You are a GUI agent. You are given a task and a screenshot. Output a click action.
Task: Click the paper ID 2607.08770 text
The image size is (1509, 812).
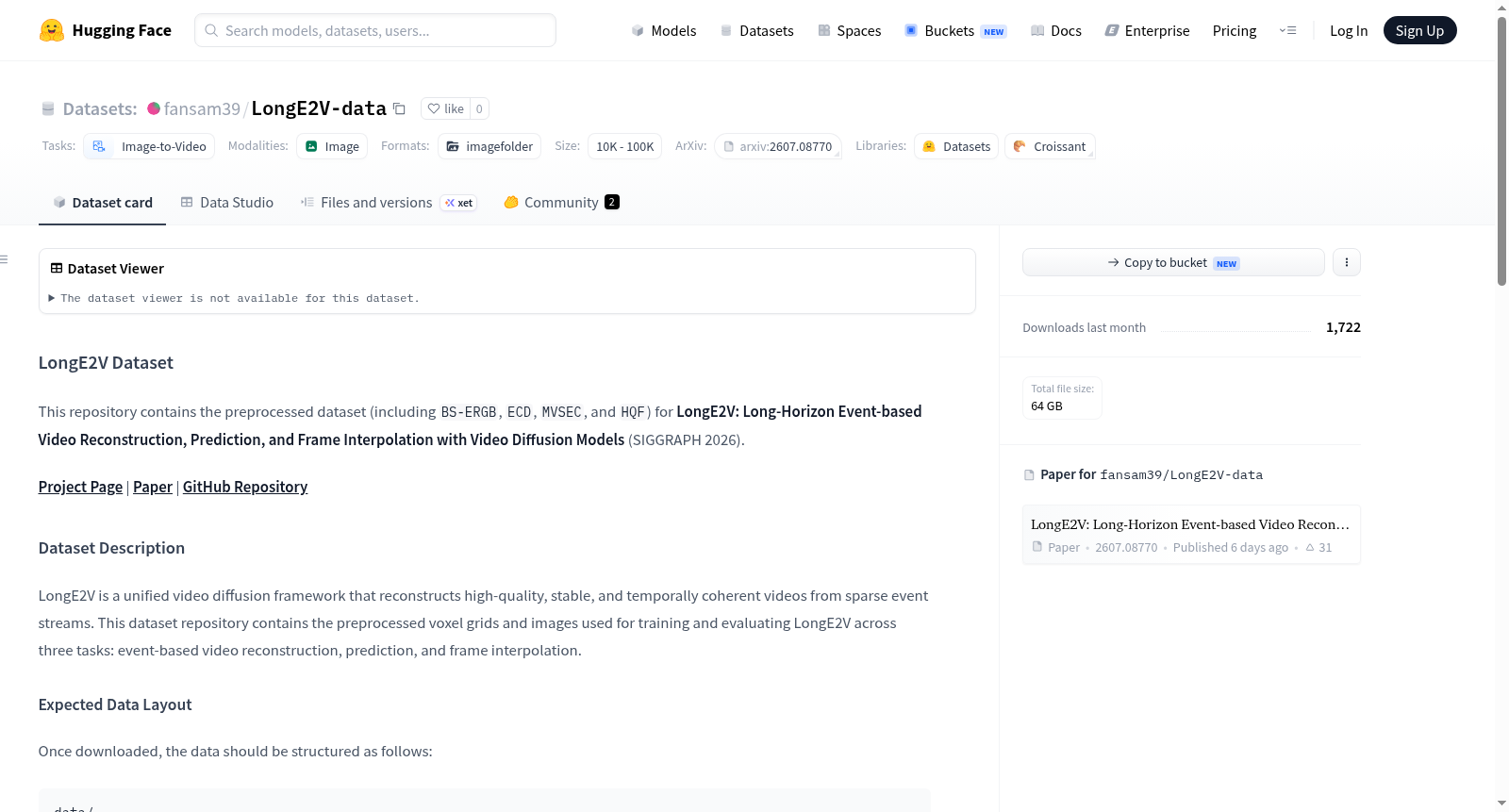pos(1126,547)
